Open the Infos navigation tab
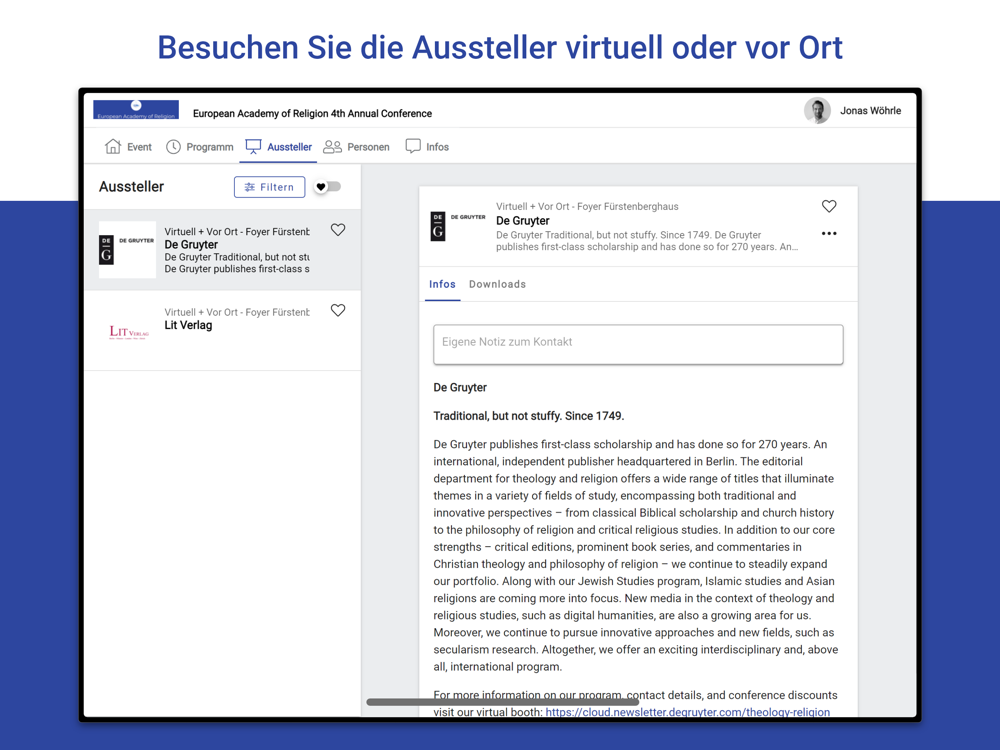Viewport: 1000px width, 750px height. 427,147
